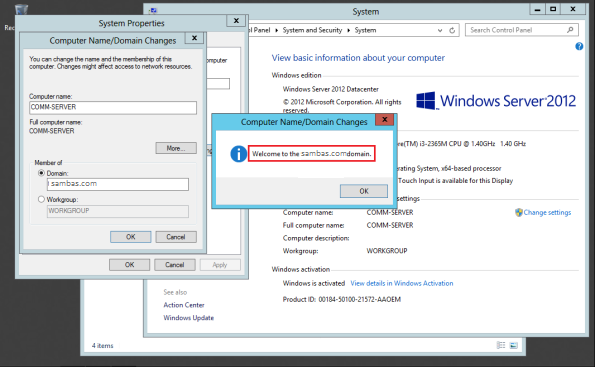Click OK in Computer Name/Domain Changes dialog

[x=131, y=237]
